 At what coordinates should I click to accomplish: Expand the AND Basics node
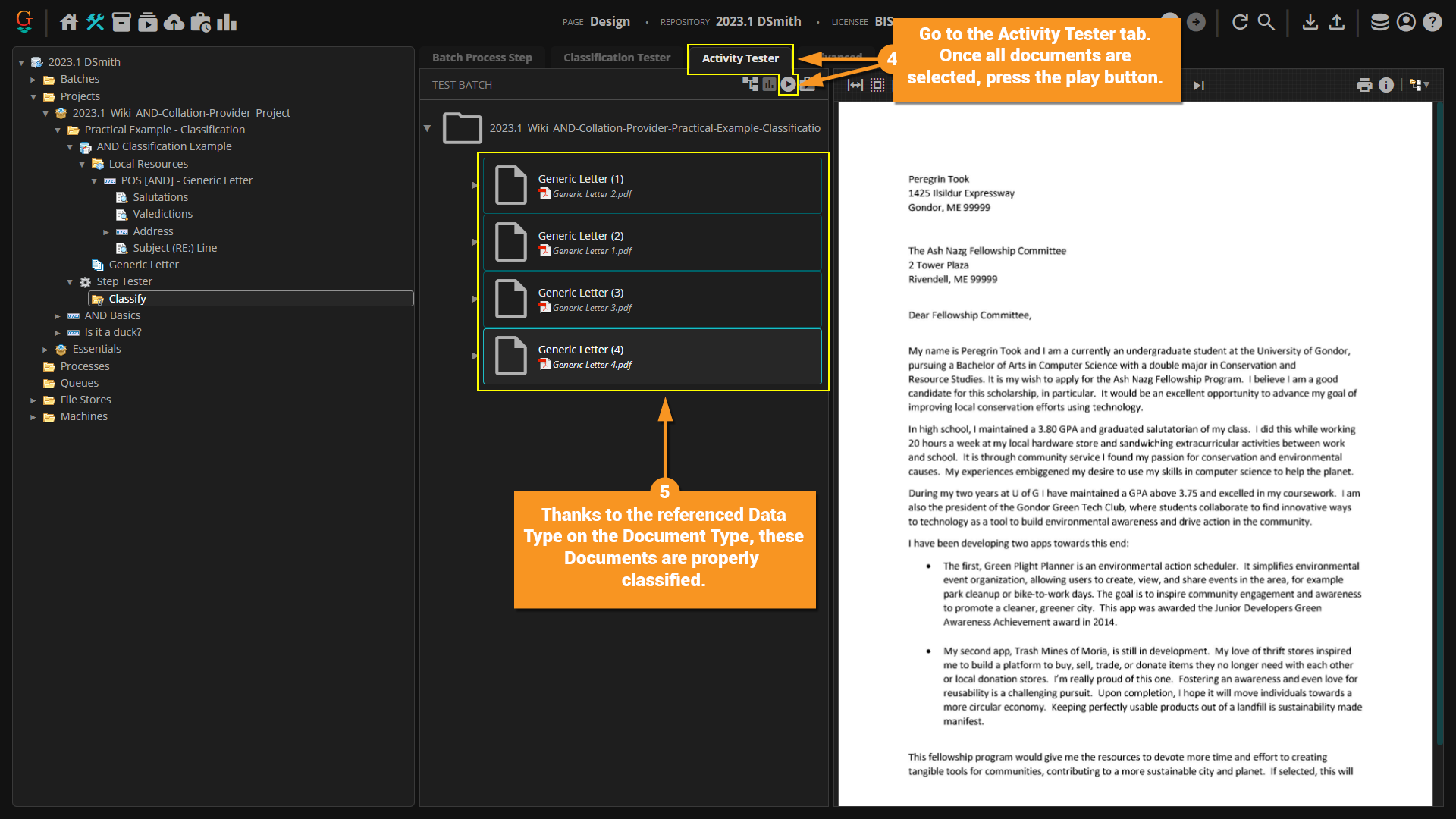point(58,315)
